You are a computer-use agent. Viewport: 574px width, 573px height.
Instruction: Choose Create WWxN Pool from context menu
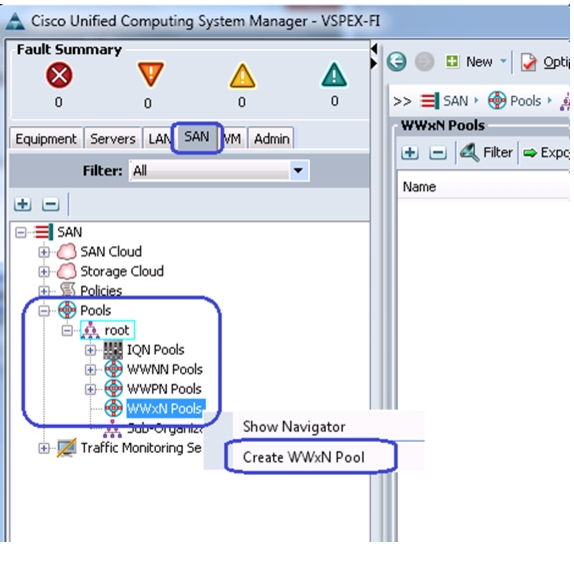303,457
